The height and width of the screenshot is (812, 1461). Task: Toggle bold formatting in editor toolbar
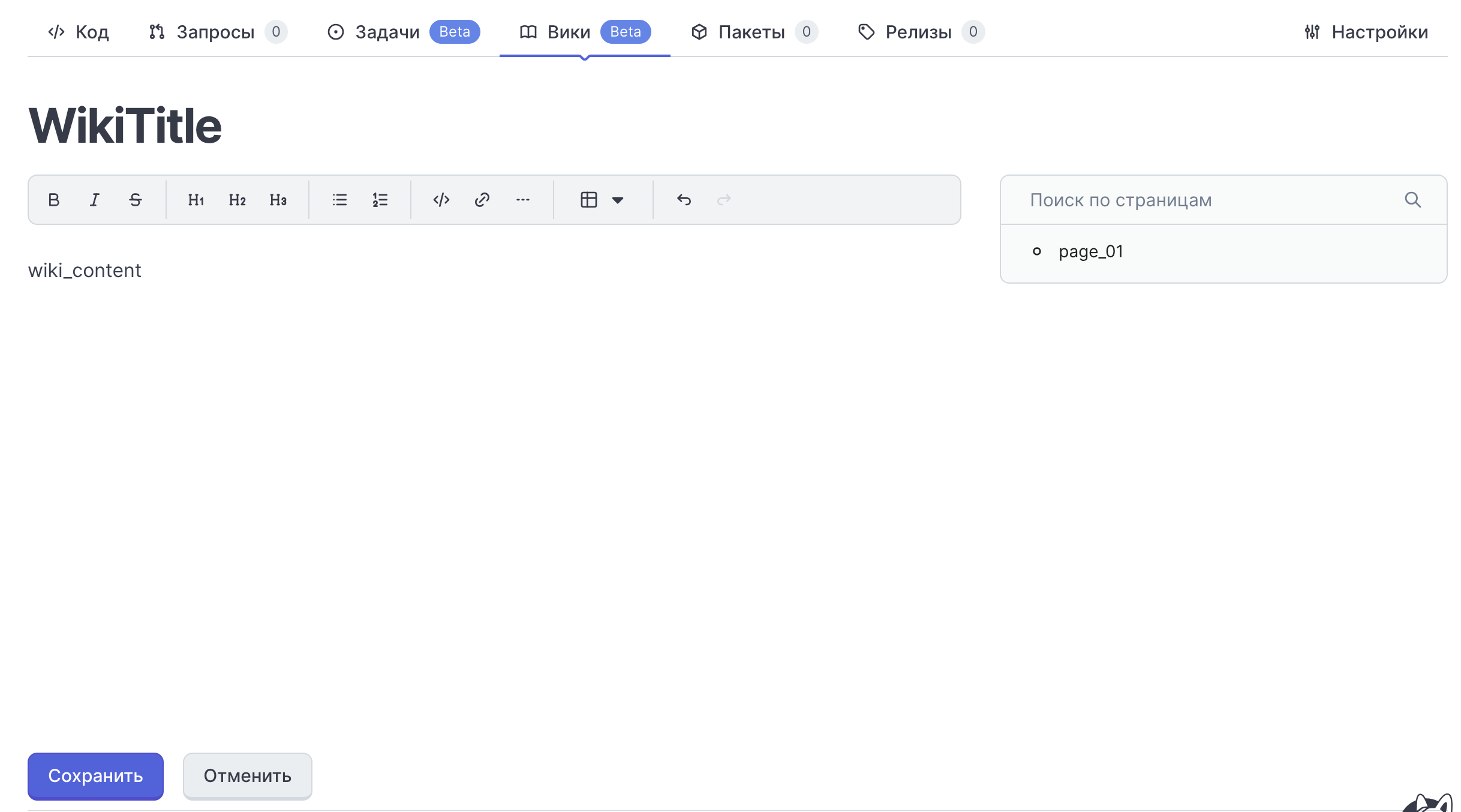(54, 200)
